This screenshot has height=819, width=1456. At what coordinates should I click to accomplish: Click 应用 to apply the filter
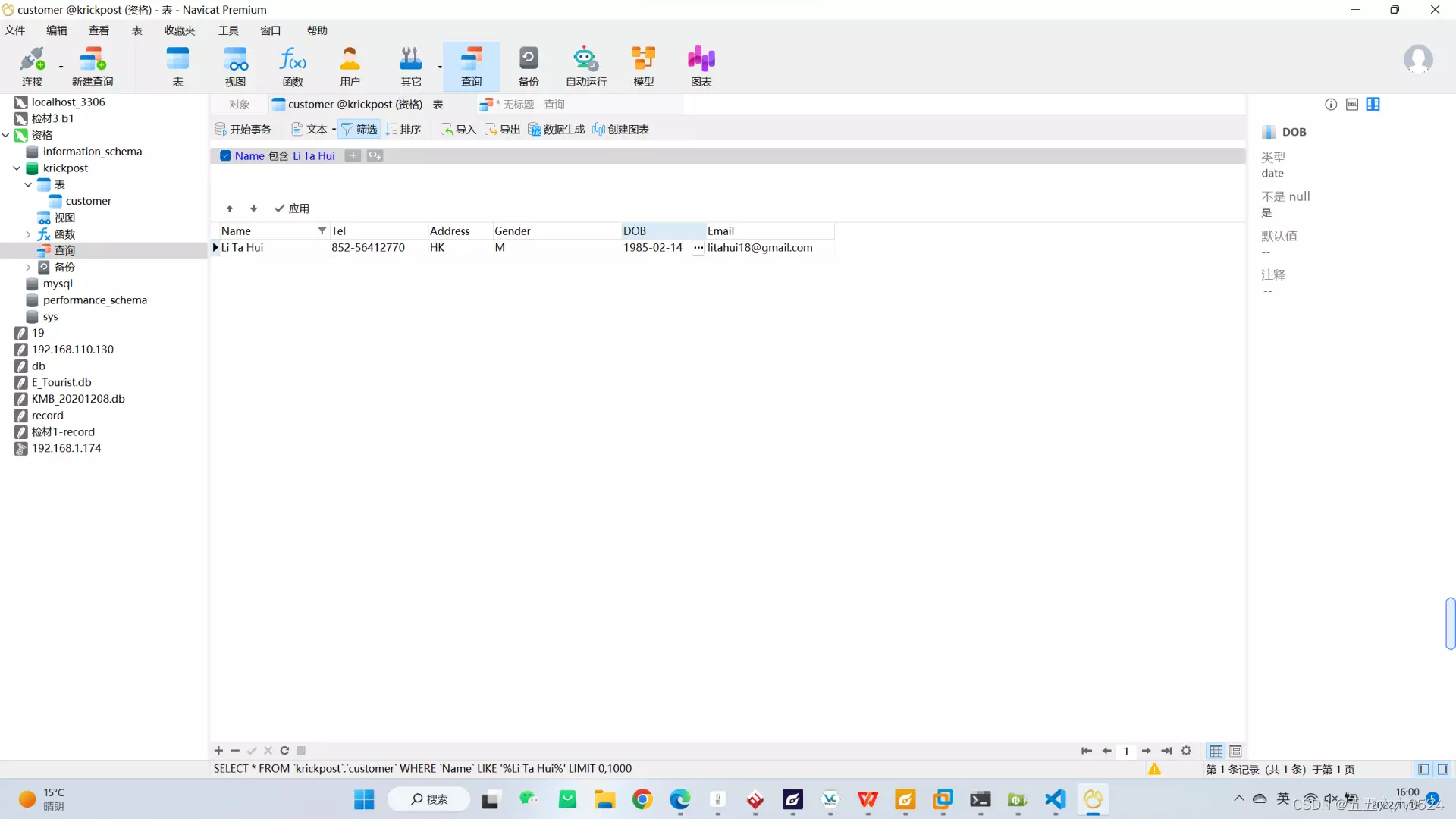point(292,209)
